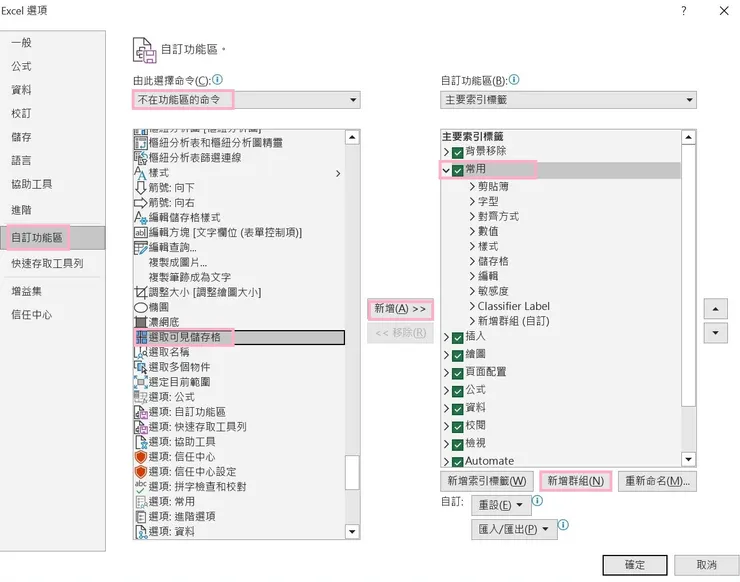The image size is (740, 582).
Task: Click the 選取多個物件 icon
Action: pos(141,367)
